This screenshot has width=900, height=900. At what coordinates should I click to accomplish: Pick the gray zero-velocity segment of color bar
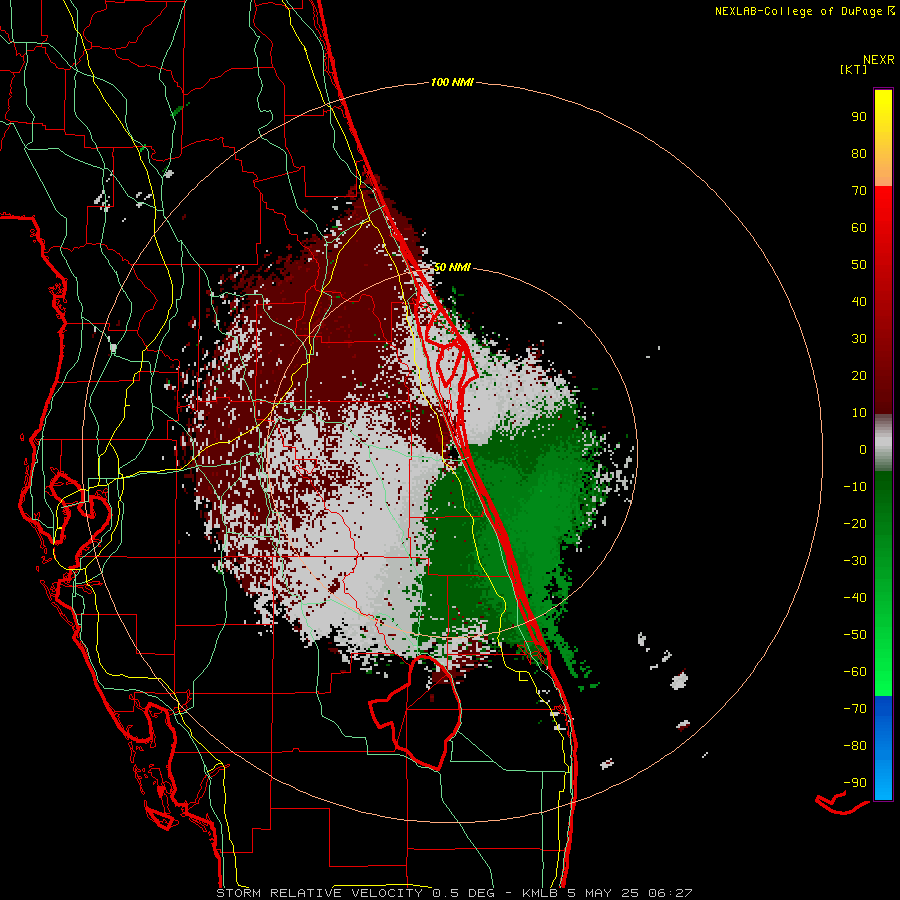pyautogui.click(x=883, y=443)
